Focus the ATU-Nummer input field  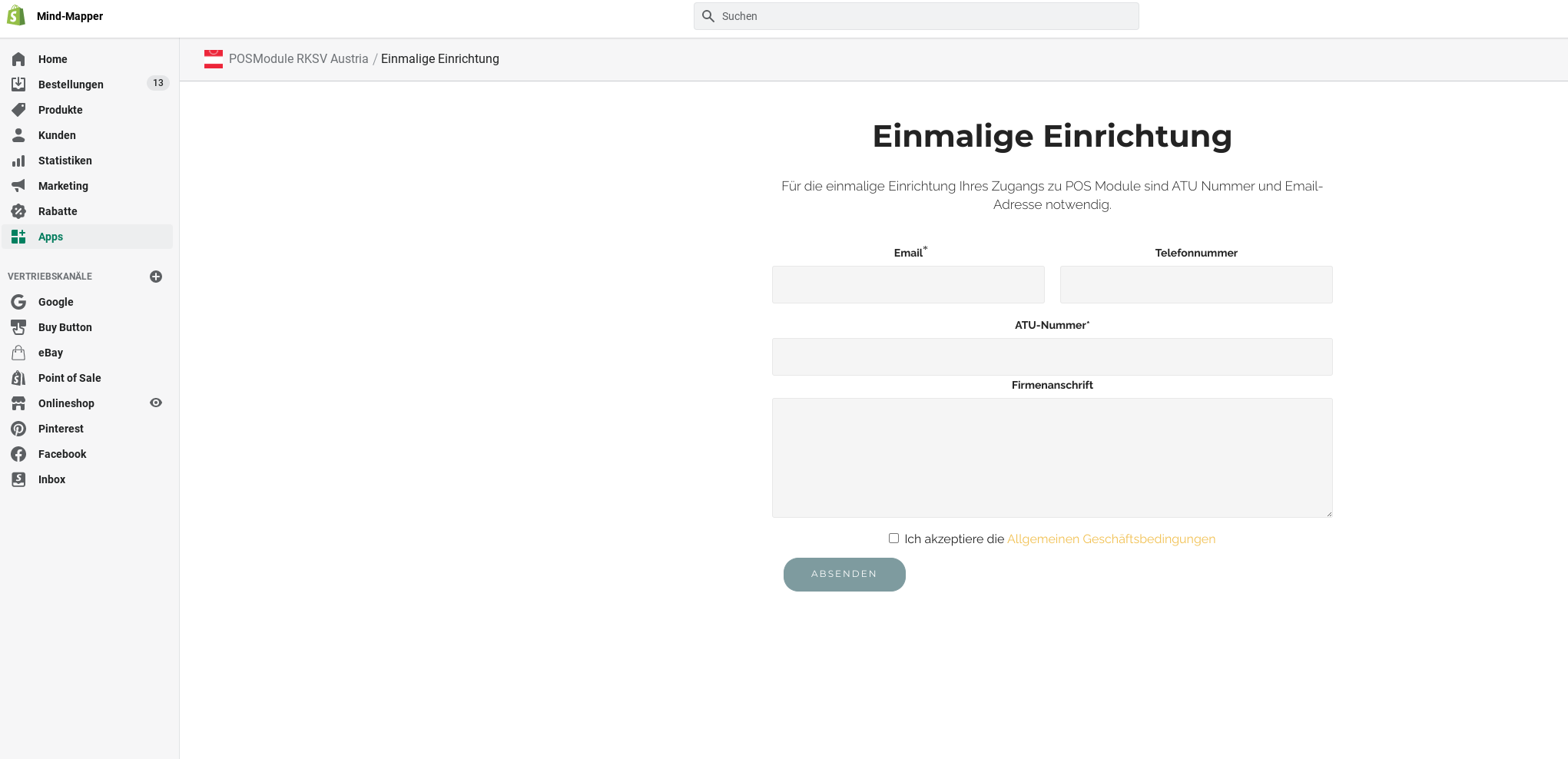(x=1053, y=356)
